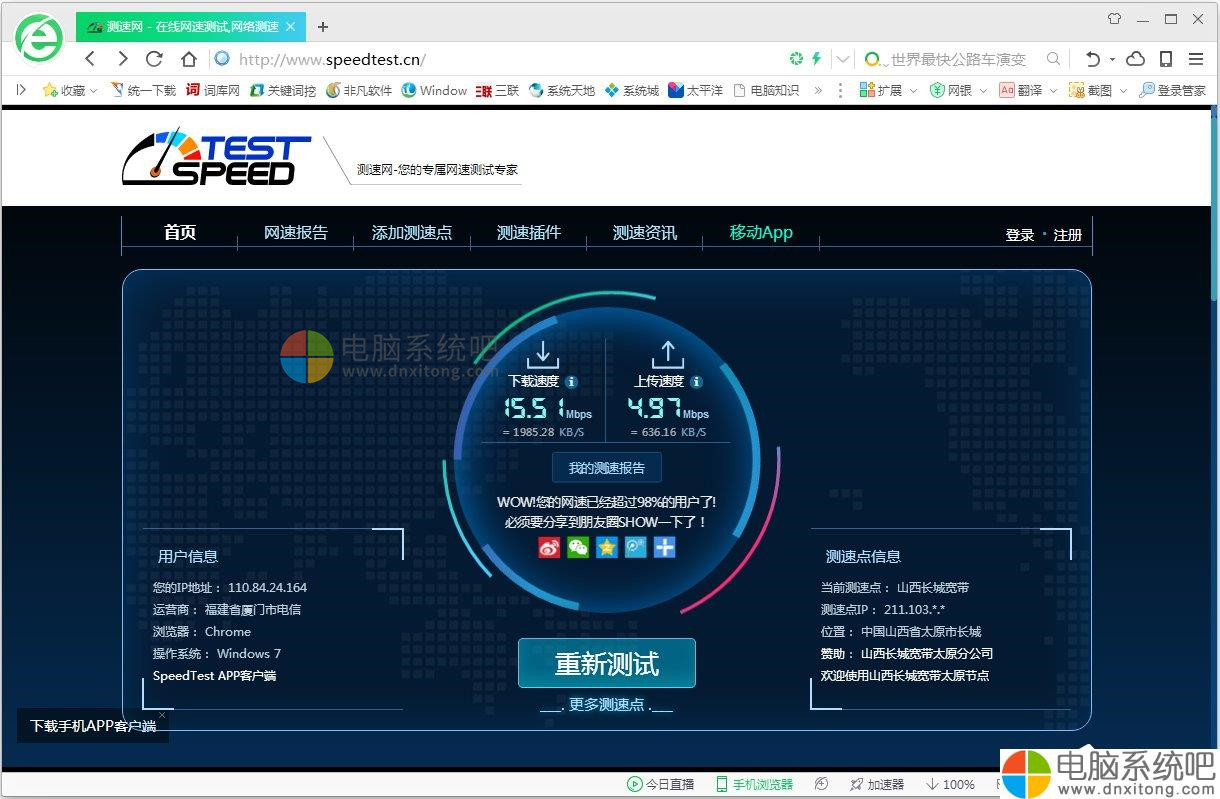The image size is (1220, 799).
Task: Open the skin shirt icon in title bar
Action: tap(1114, 18)
